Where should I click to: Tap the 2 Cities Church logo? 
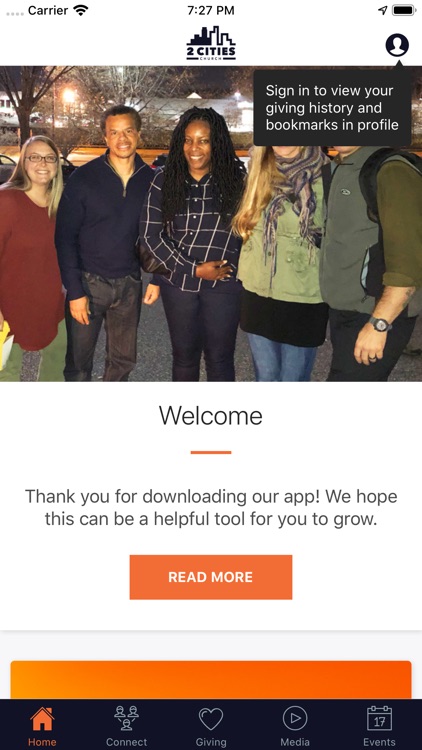(x=211, y=43)
